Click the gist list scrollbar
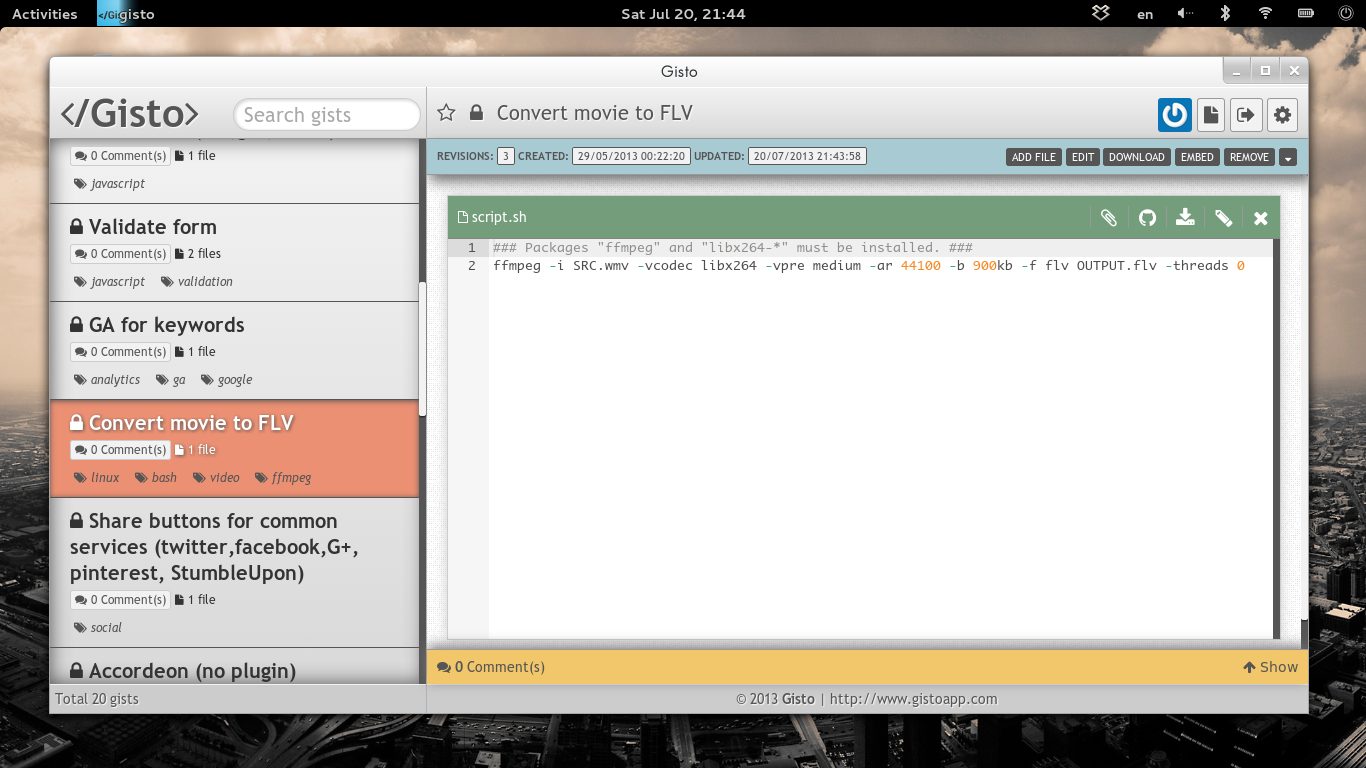The image size is (1366, 768). pyautogui.click(x=422, y=348)
